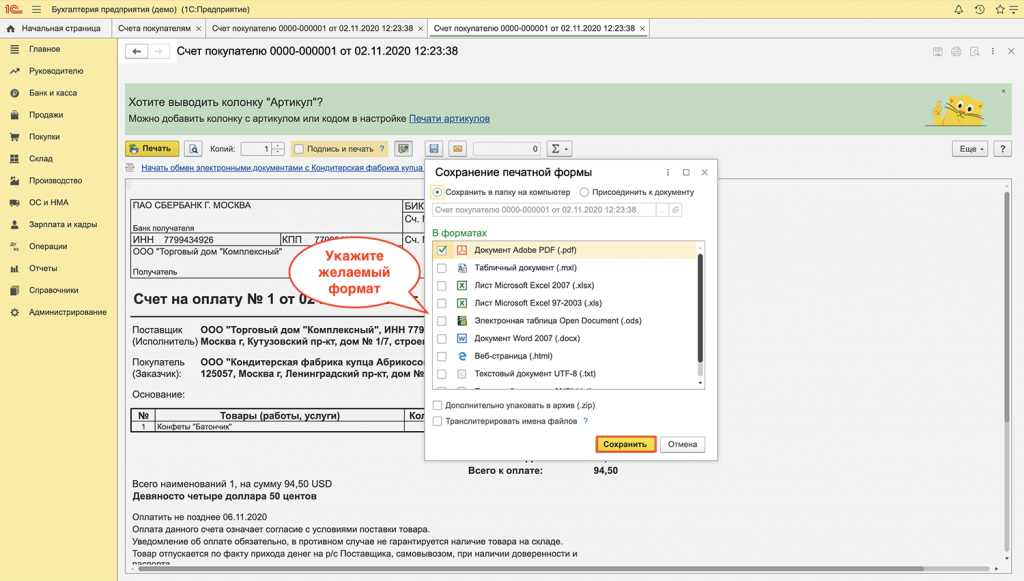Click the save icon at the top right
The height and width of the screenshot is (581, 1024).
pos(938,51)
